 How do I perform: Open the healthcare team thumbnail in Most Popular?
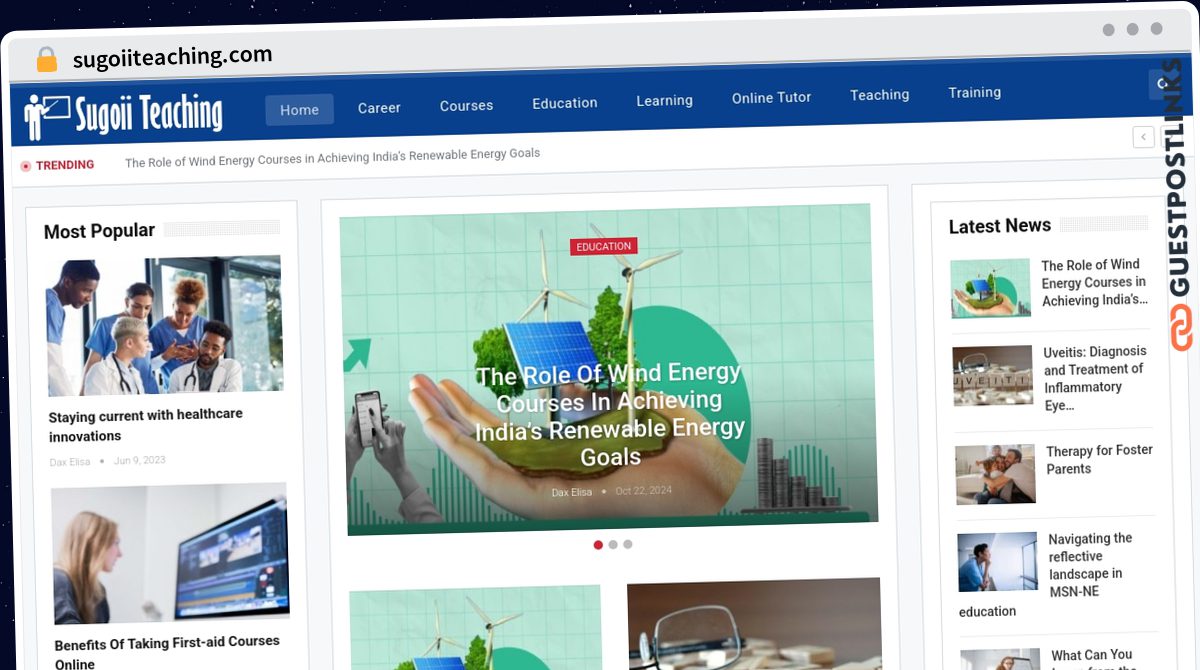tap(165, 326)
